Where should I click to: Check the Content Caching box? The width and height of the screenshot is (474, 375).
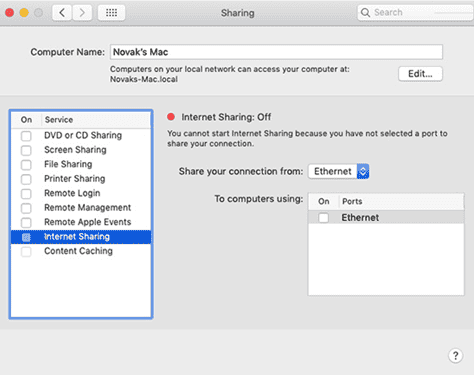[x=26, y=251]
